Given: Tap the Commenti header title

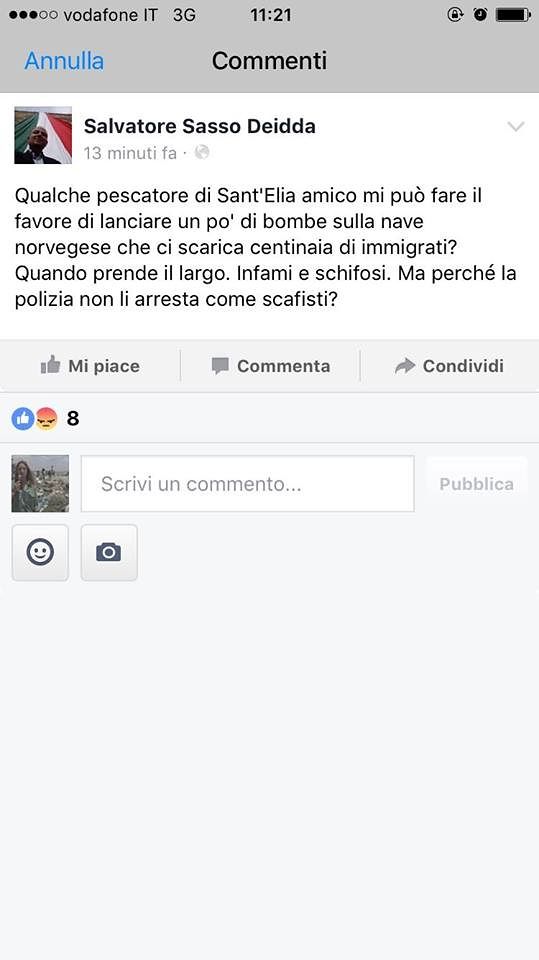Looking at the screenshot, I should (x=270, y=61).
